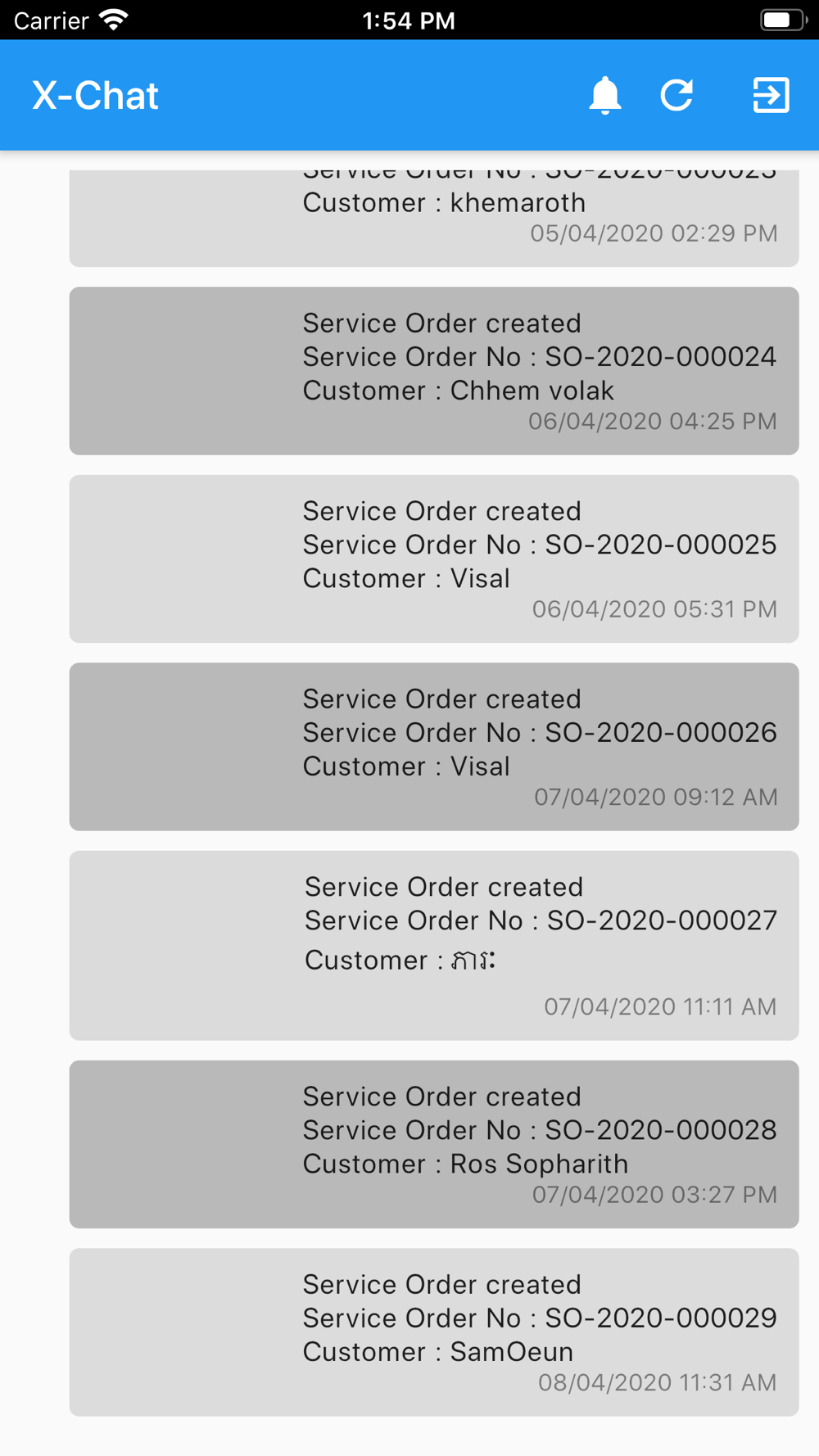Tap the refresh icon in header
The height and width of the screenshot is (1456, 819).
[677, 95]
